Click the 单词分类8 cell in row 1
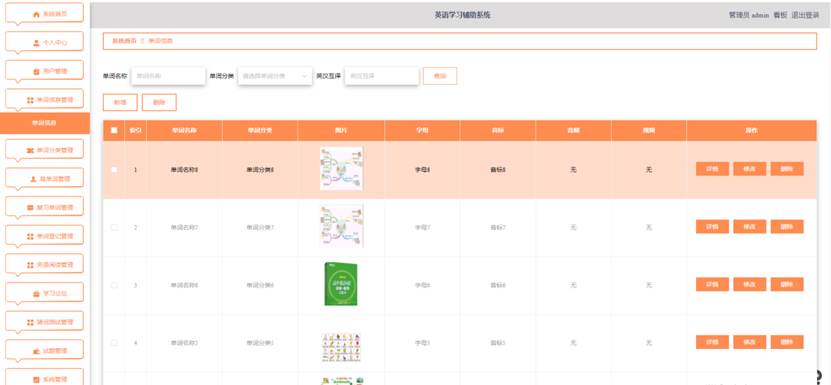The height and width of the screenshot is (385, 831). pos(260,170)
